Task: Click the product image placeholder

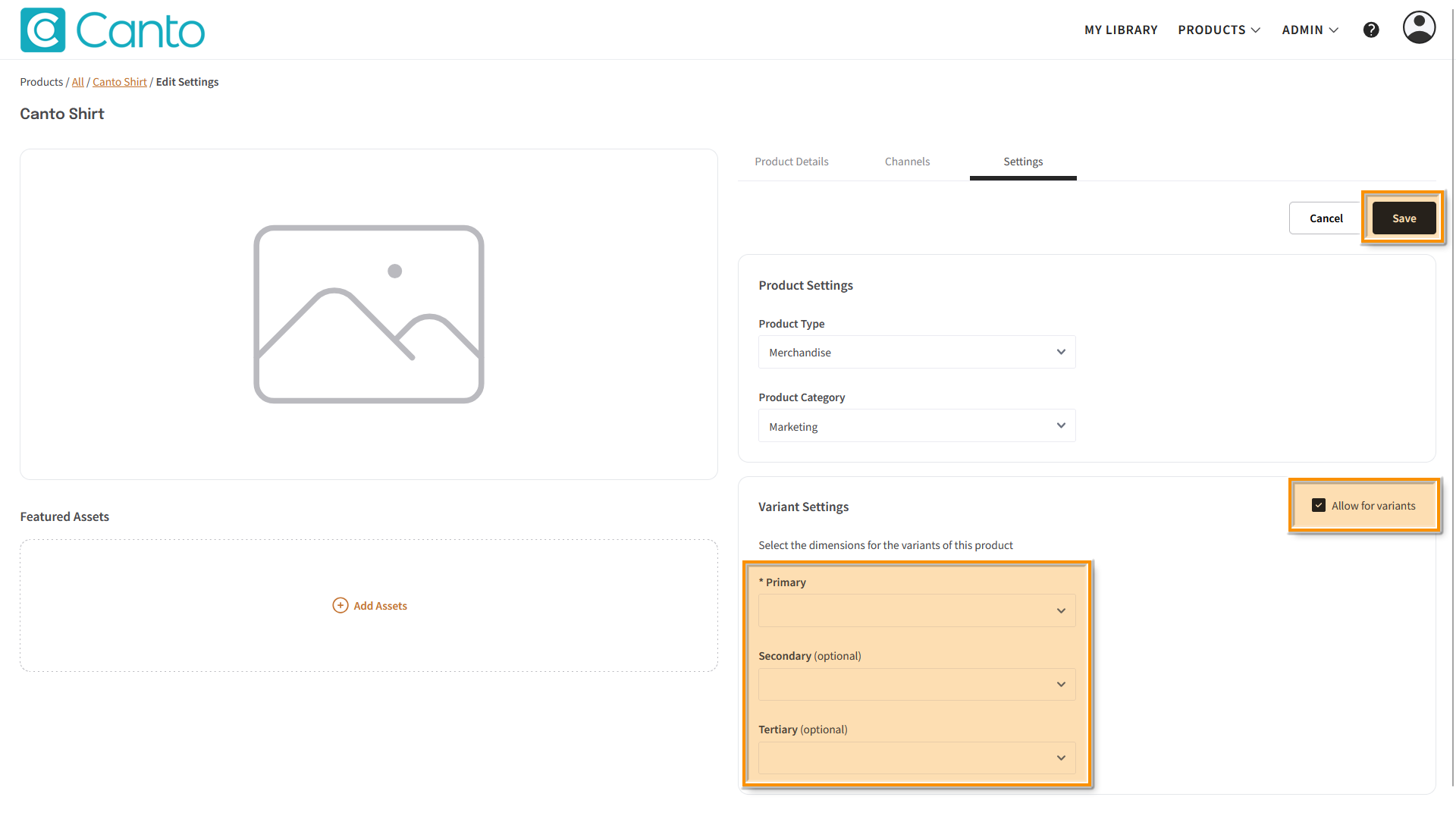Action: (369, 314)
